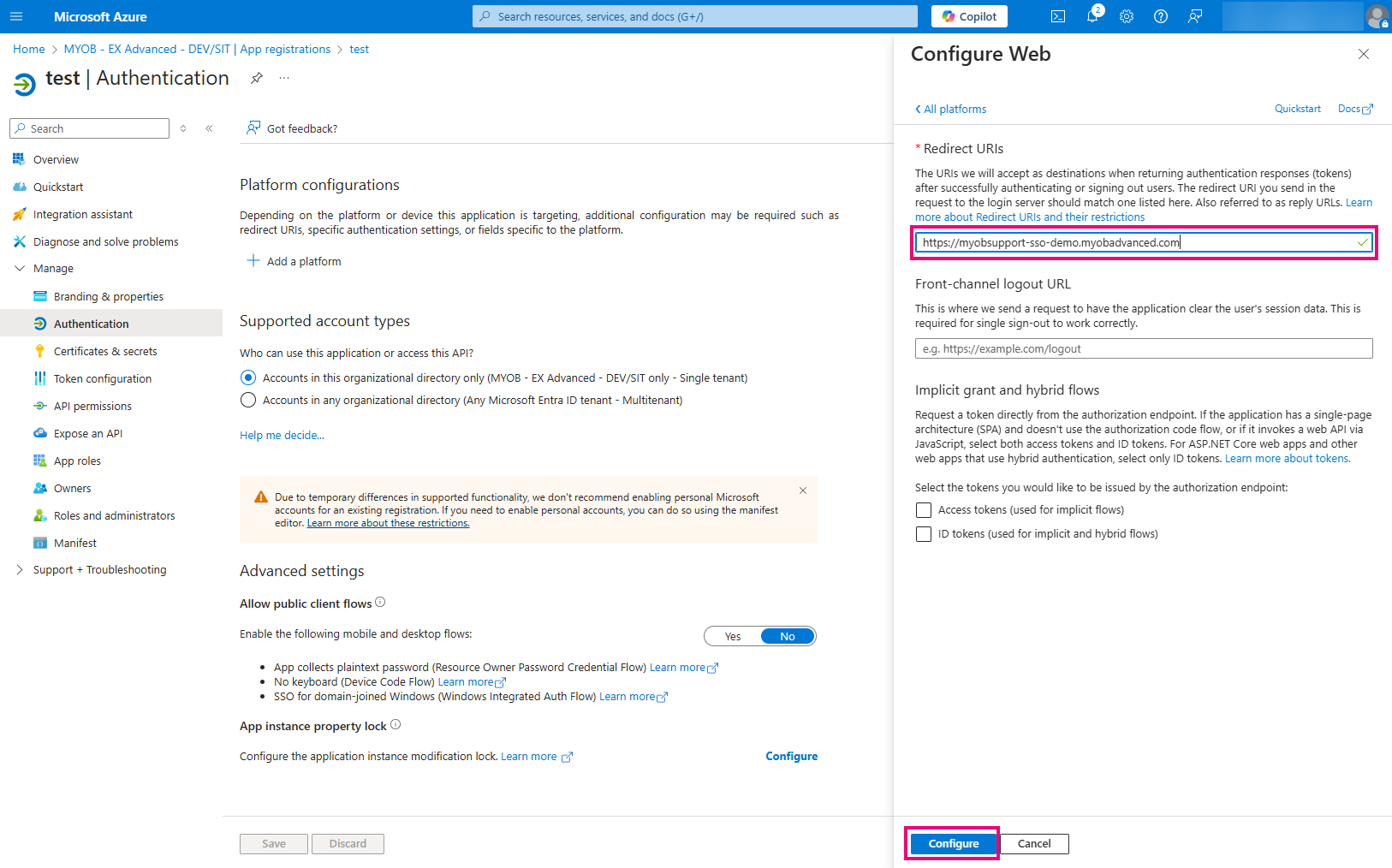Open the App registrations breadcrumb
1392x868 pixels.
(197, 49)
